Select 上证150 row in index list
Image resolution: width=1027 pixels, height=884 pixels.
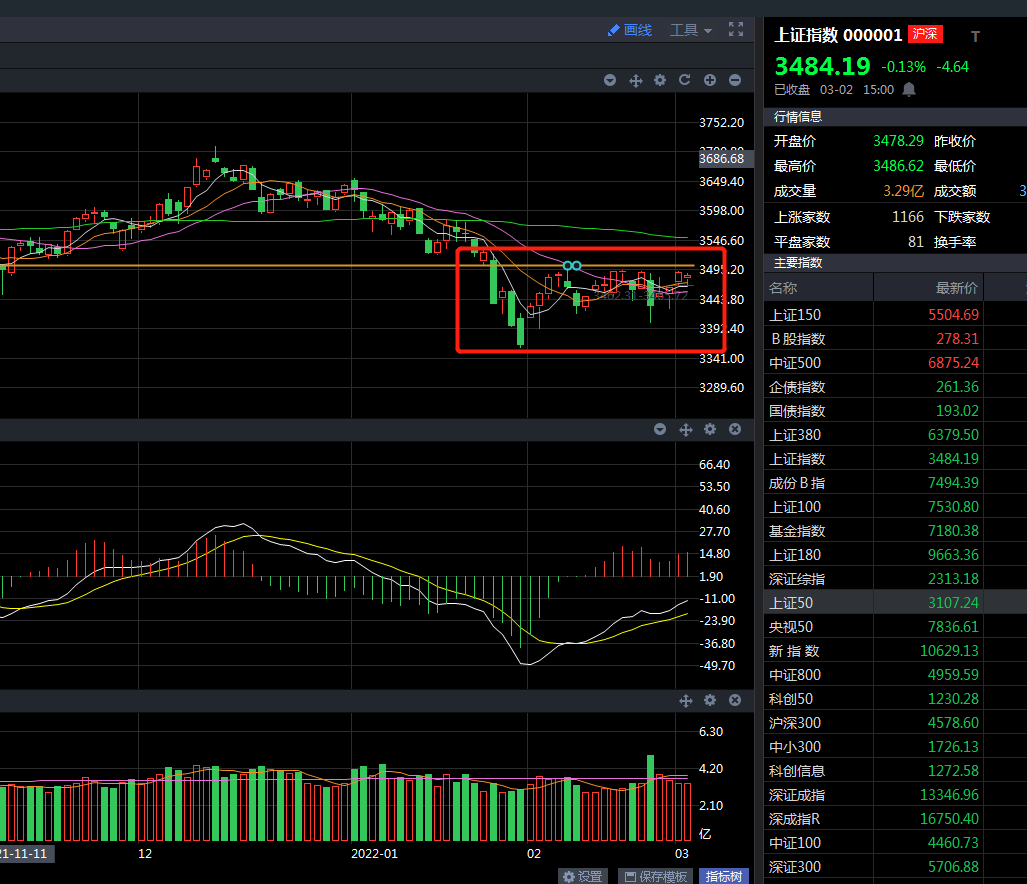pyautogui.click(x=895, y=315)
